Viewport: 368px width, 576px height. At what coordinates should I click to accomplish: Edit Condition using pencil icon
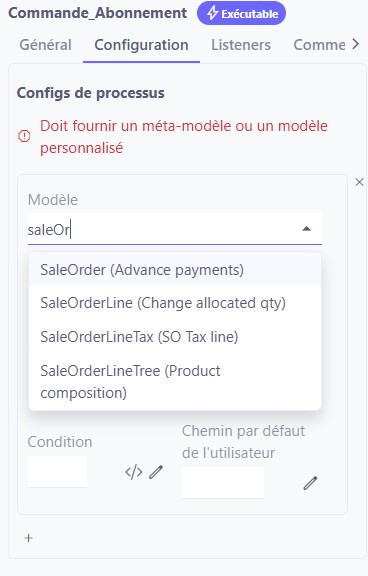(x=156, y=472)
